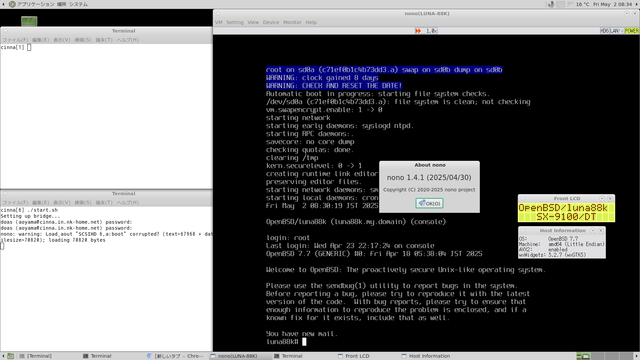
Task: Click the ./start.sh line in lower Terminal
Action: coord(29,210)
